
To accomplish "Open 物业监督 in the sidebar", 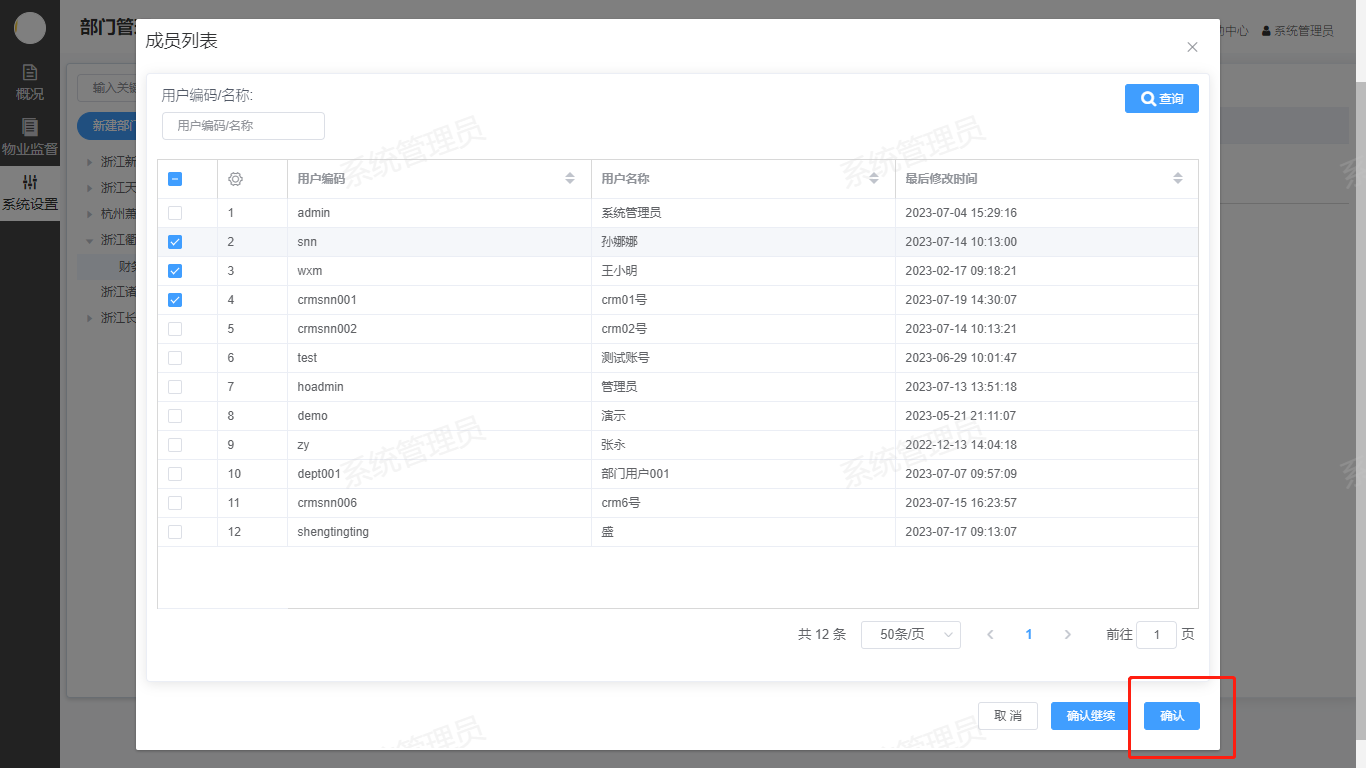I will pos(30,137).
